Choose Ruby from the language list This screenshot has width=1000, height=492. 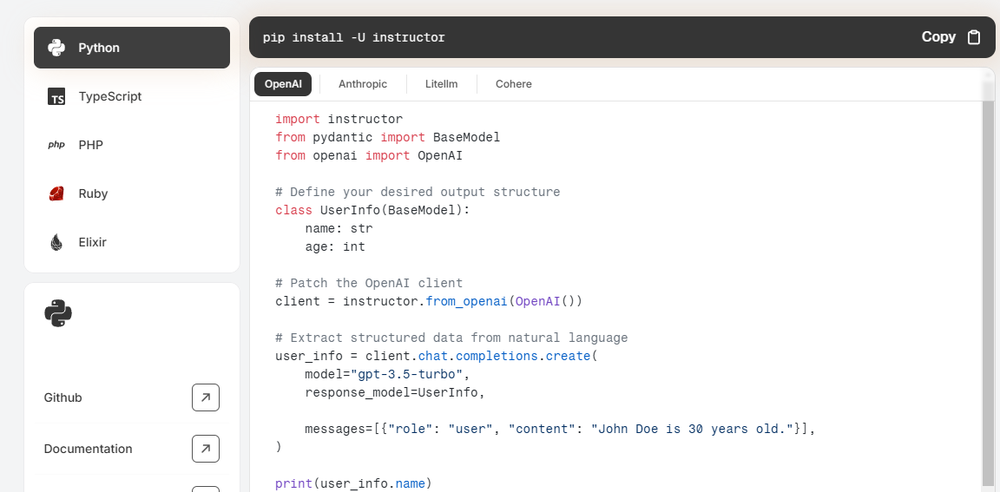pyautogui.click(x=132, y=193)
